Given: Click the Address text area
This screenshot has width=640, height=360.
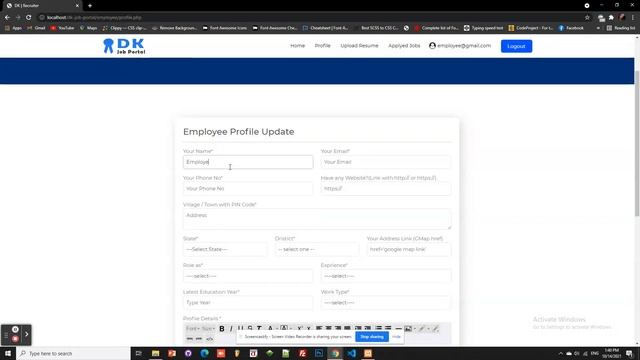Looking at the screenshot, I should (317, 219).
